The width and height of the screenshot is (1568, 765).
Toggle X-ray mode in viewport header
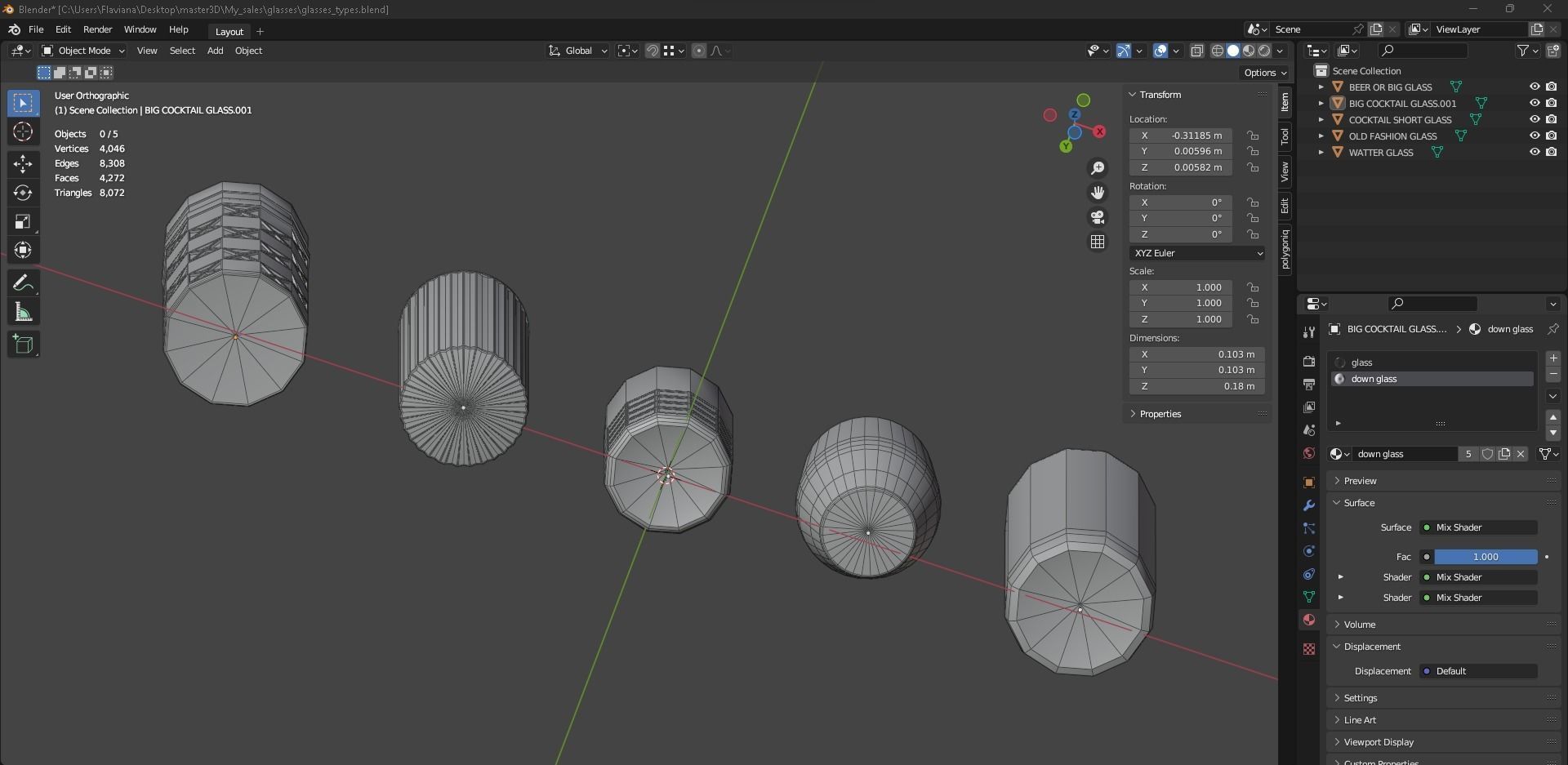point(1197,51)
